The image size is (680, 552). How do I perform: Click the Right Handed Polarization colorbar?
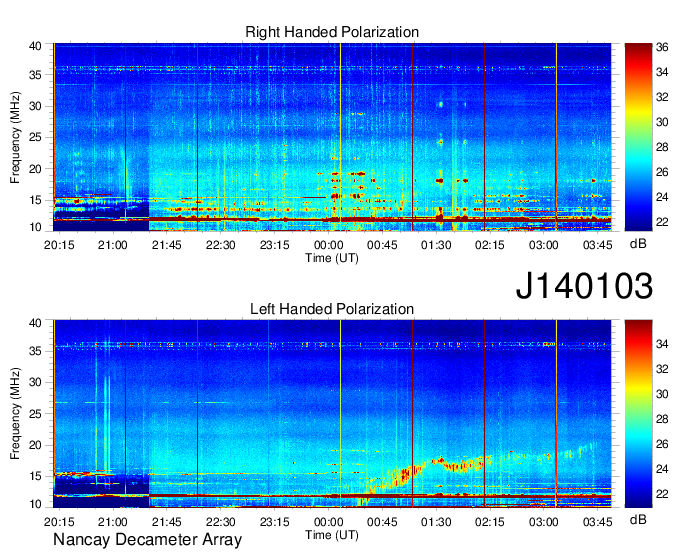(x=638, y=137)
